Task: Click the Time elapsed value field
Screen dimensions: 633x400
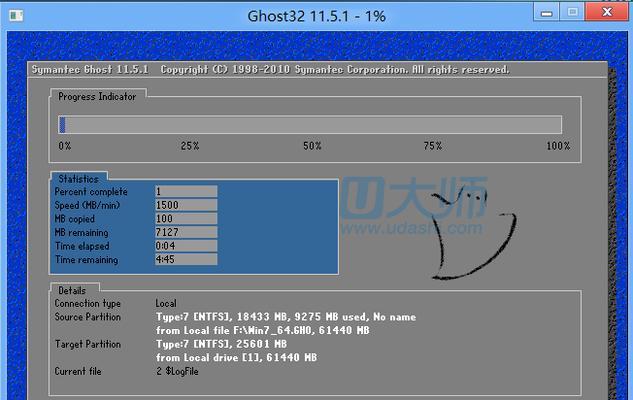Action: (x=186, y=246)
